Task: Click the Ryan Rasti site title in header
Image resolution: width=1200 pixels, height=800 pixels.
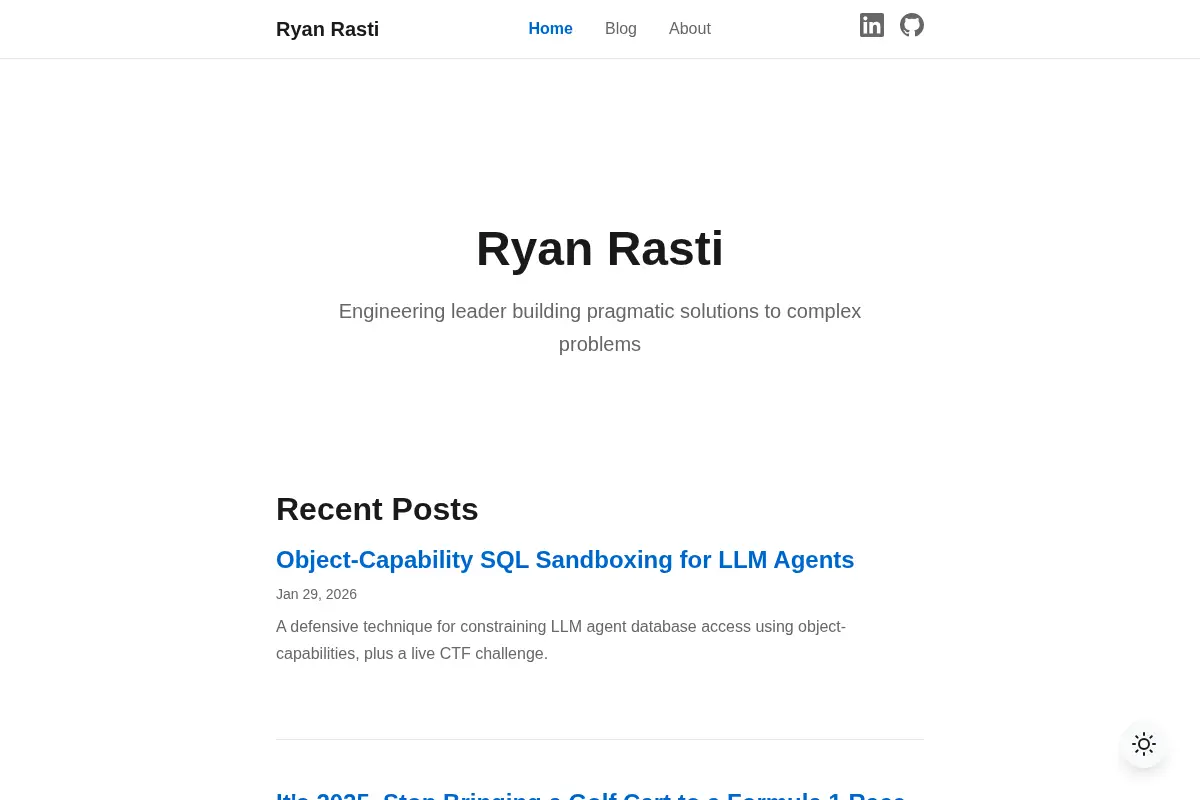Action: 327,29
